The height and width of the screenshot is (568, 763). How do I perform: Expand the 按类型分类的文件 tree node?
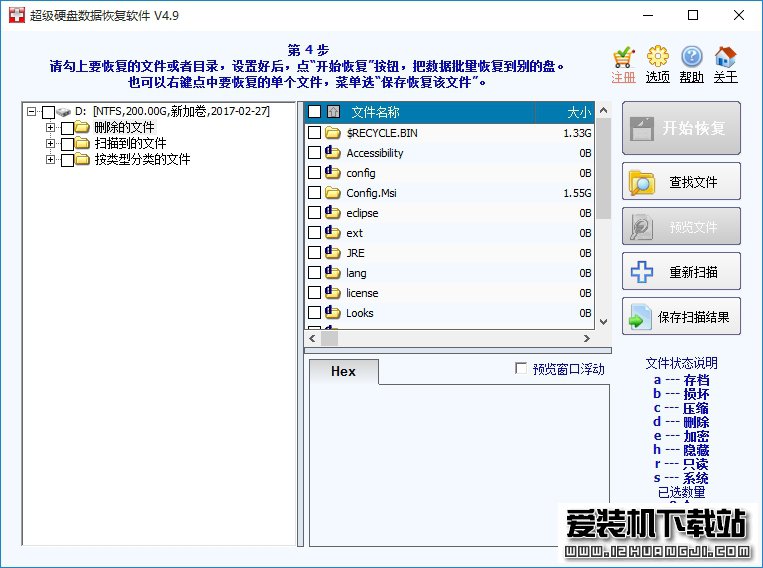[50, 159]
